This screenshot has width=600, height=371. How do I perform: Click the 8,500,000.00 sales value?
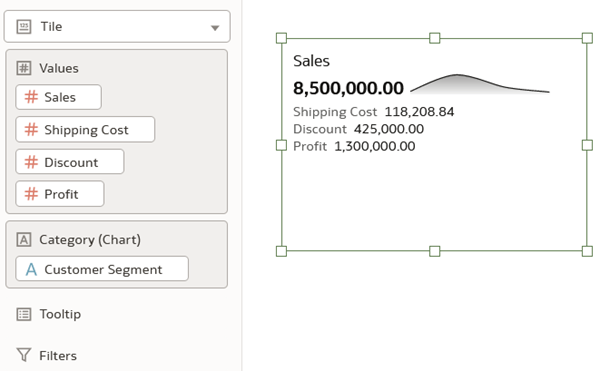[348, 88]
